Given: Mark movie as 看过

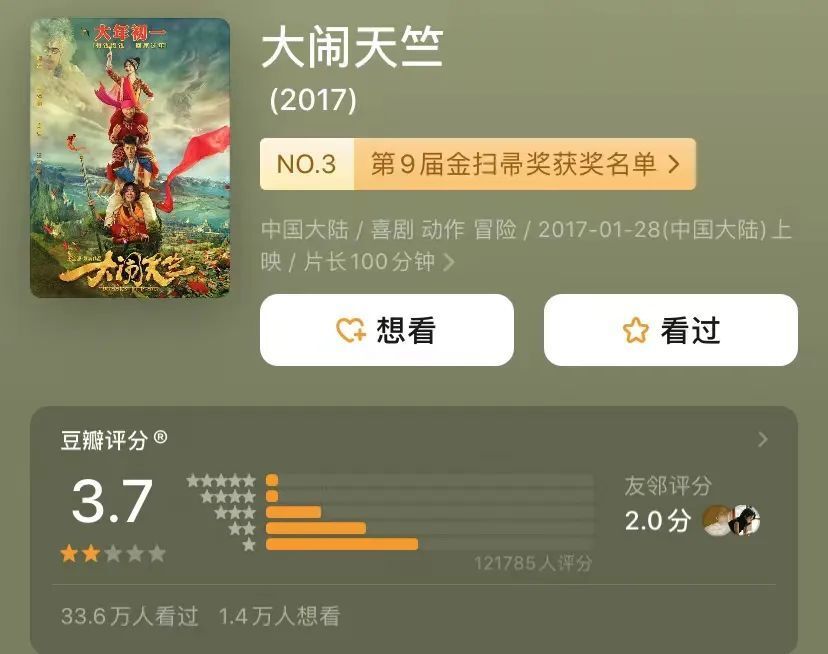Looking at the screenshot, I should (671, 330).
